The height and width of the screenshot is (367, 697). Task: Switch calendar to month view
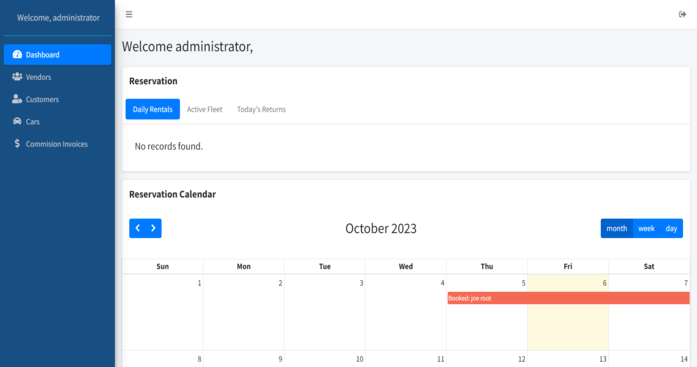617,228
